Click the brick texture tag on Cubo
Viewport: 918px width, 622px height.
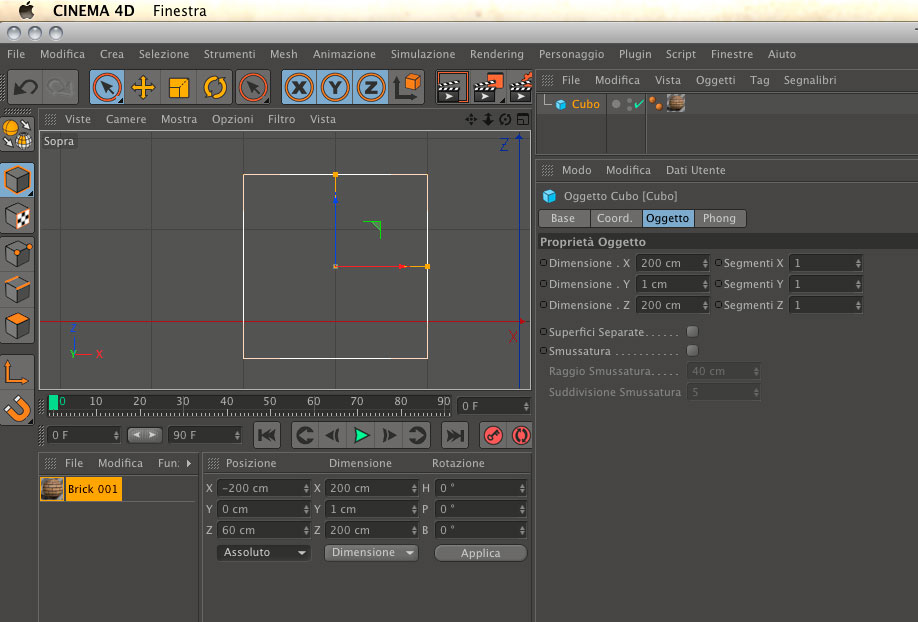click(676, 103)
